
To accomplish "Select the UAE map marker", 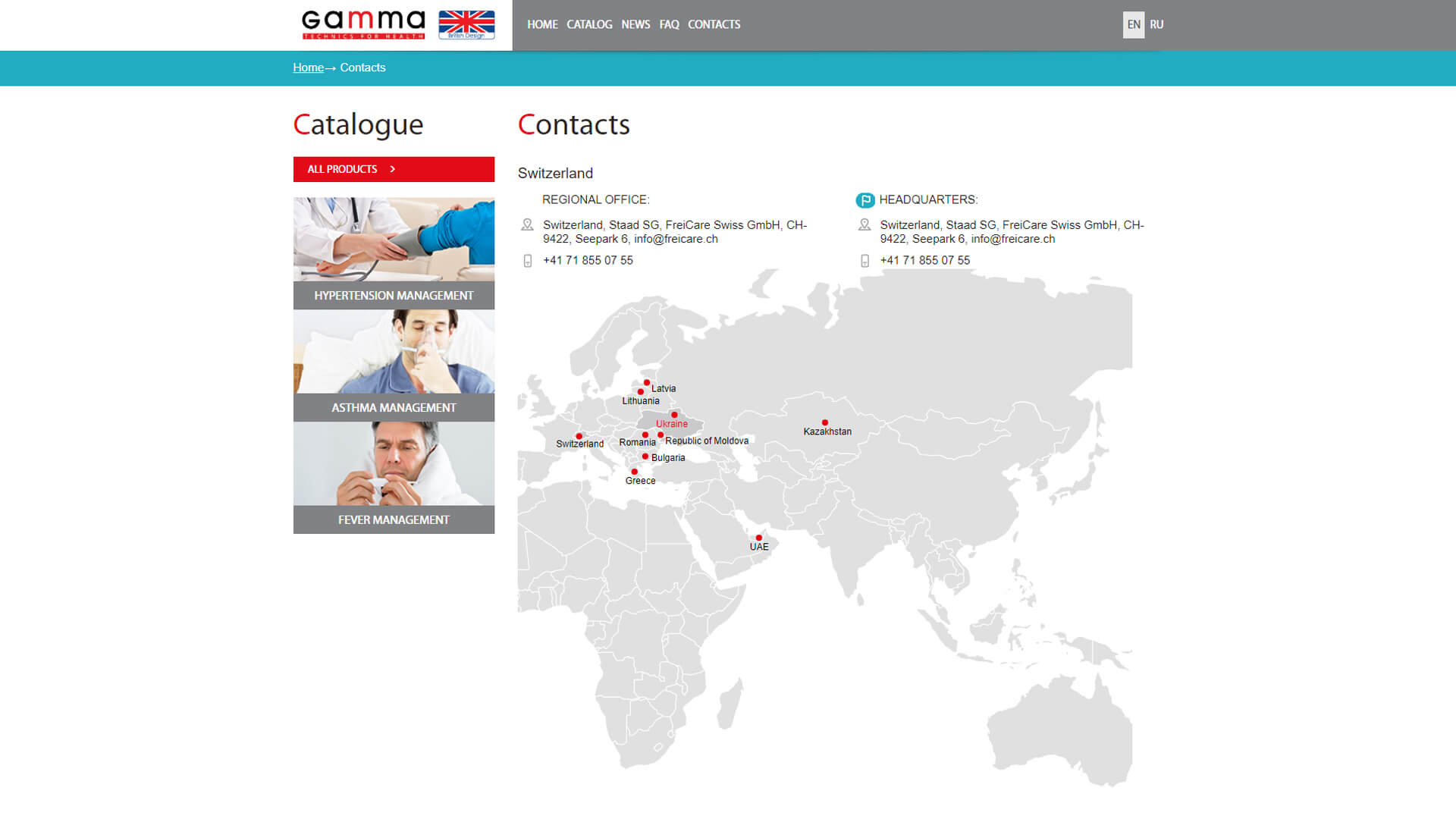I will coord(759,538).
